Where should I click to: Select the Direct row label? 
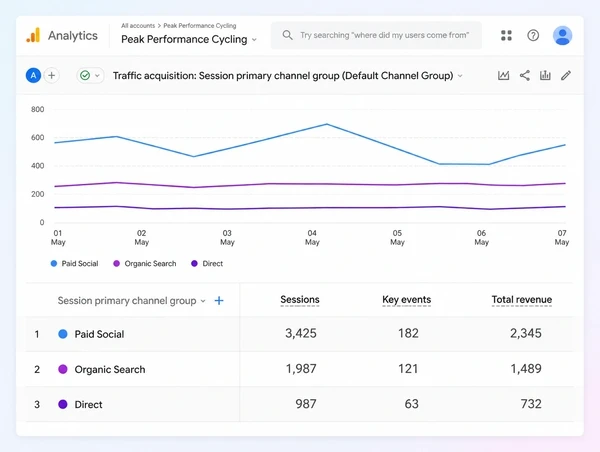click(88, 405)
